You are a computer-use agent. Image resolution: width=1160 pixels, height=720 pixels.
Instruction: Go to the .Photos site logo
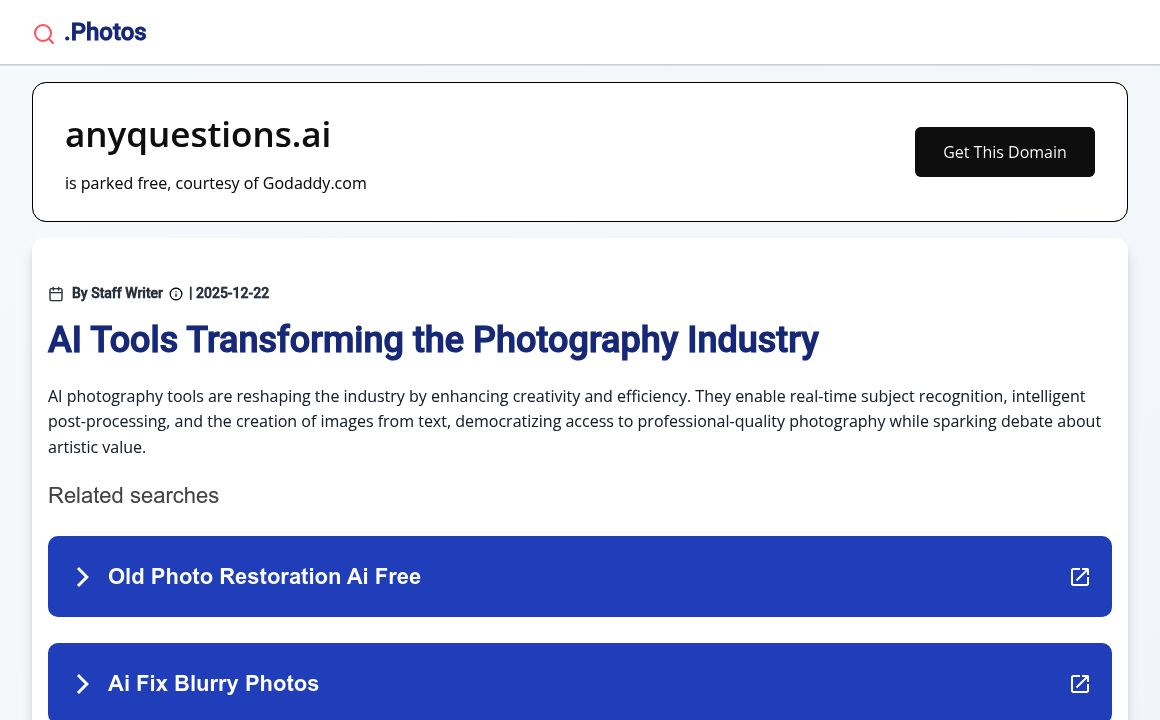pyautogui.click(x=105, y=33)
